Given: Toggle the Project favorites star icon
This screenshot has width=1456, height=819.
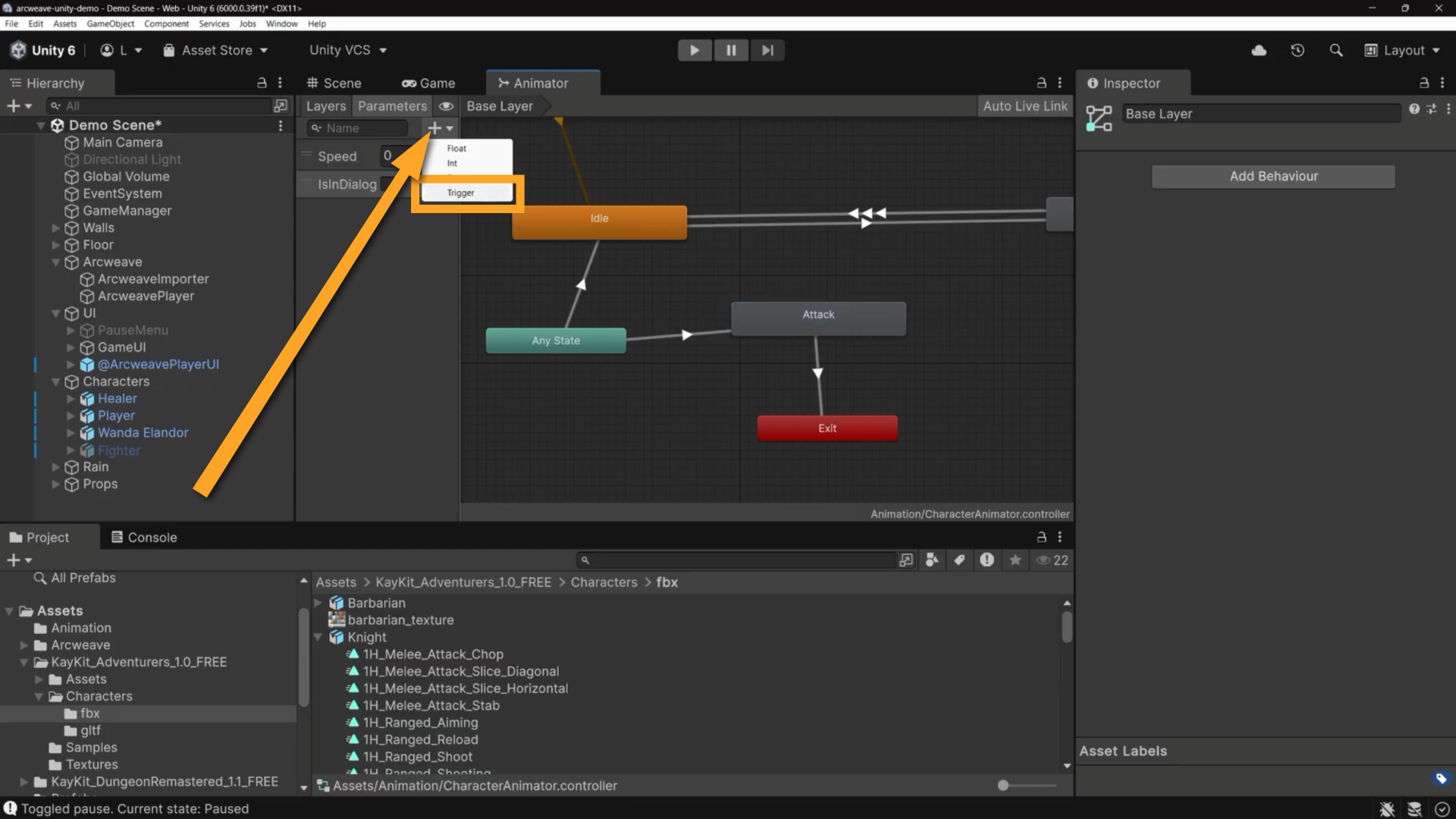Looking at the screenshot, I should (1015, 560).
